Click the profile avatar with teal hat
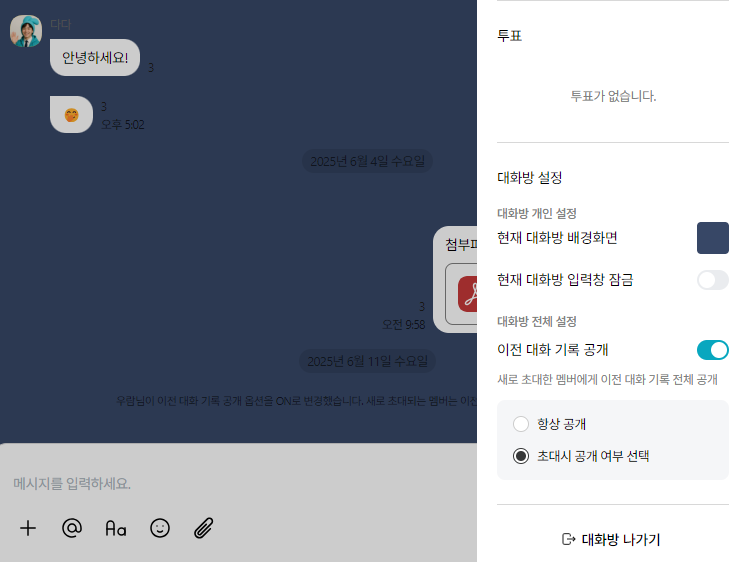 [26, 31]
